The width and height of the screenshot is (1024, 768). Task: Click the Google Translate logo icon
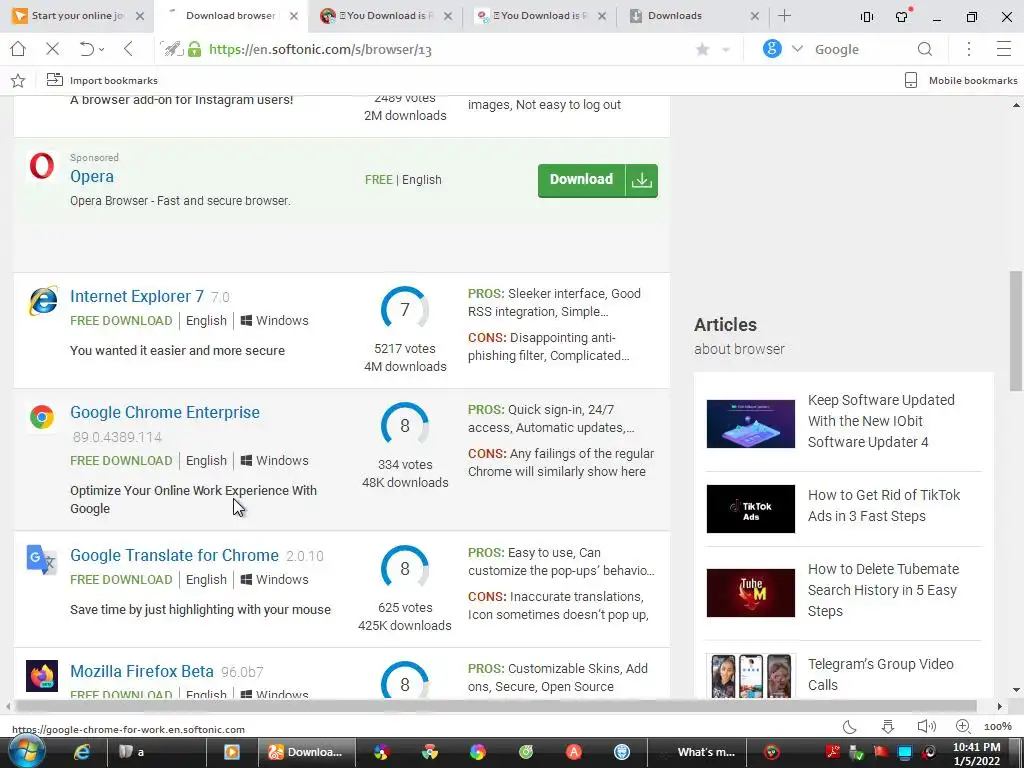click(42, 560)
